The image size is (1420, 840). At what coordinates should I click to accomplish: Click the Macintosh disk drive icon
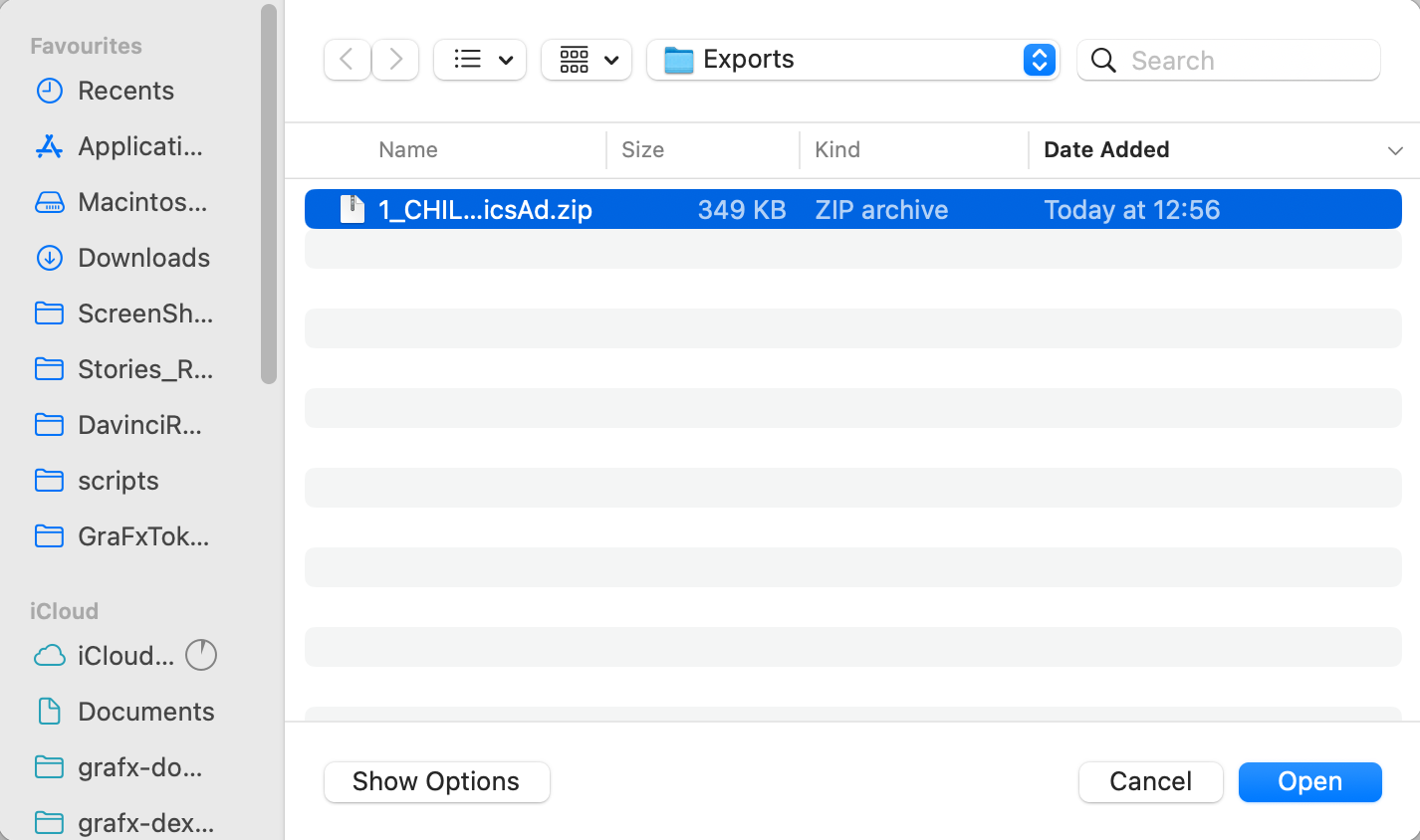coord(49,203)
